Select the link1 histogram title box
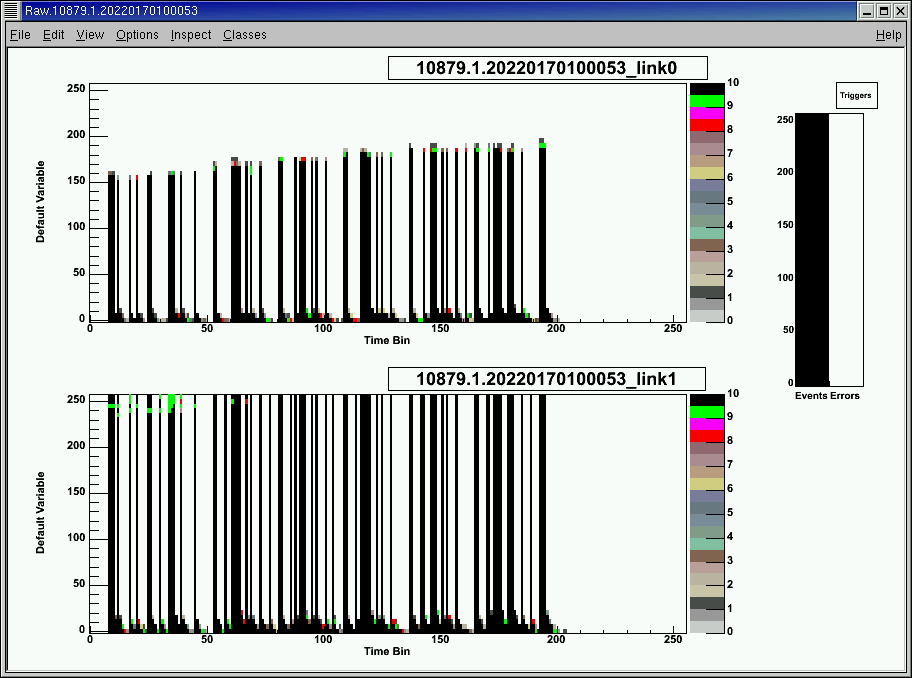The width and height of the screenshot is (912, 678). [x=547, y=378]
